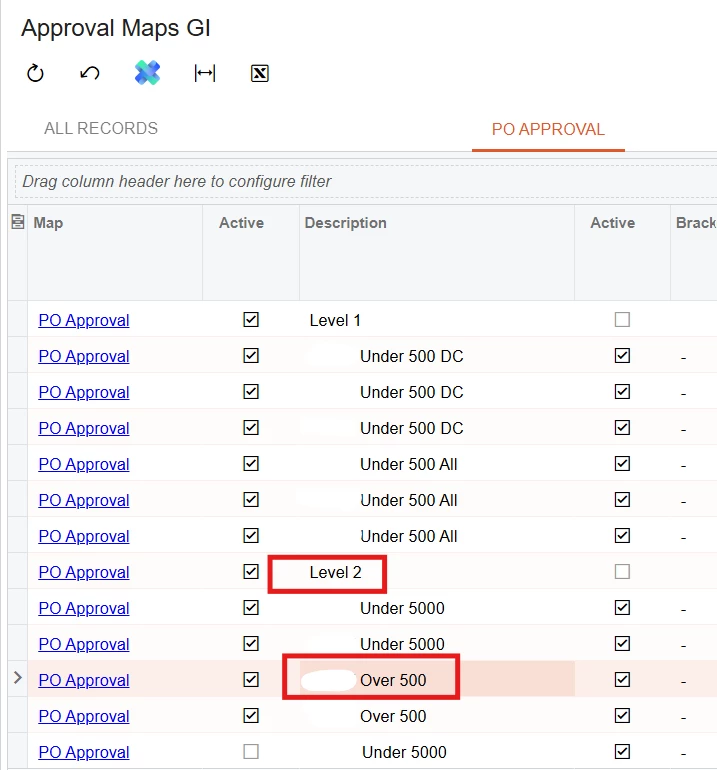
Task: Open PO Approval link in last Under 500 All row
Action: tap(84, 536)
